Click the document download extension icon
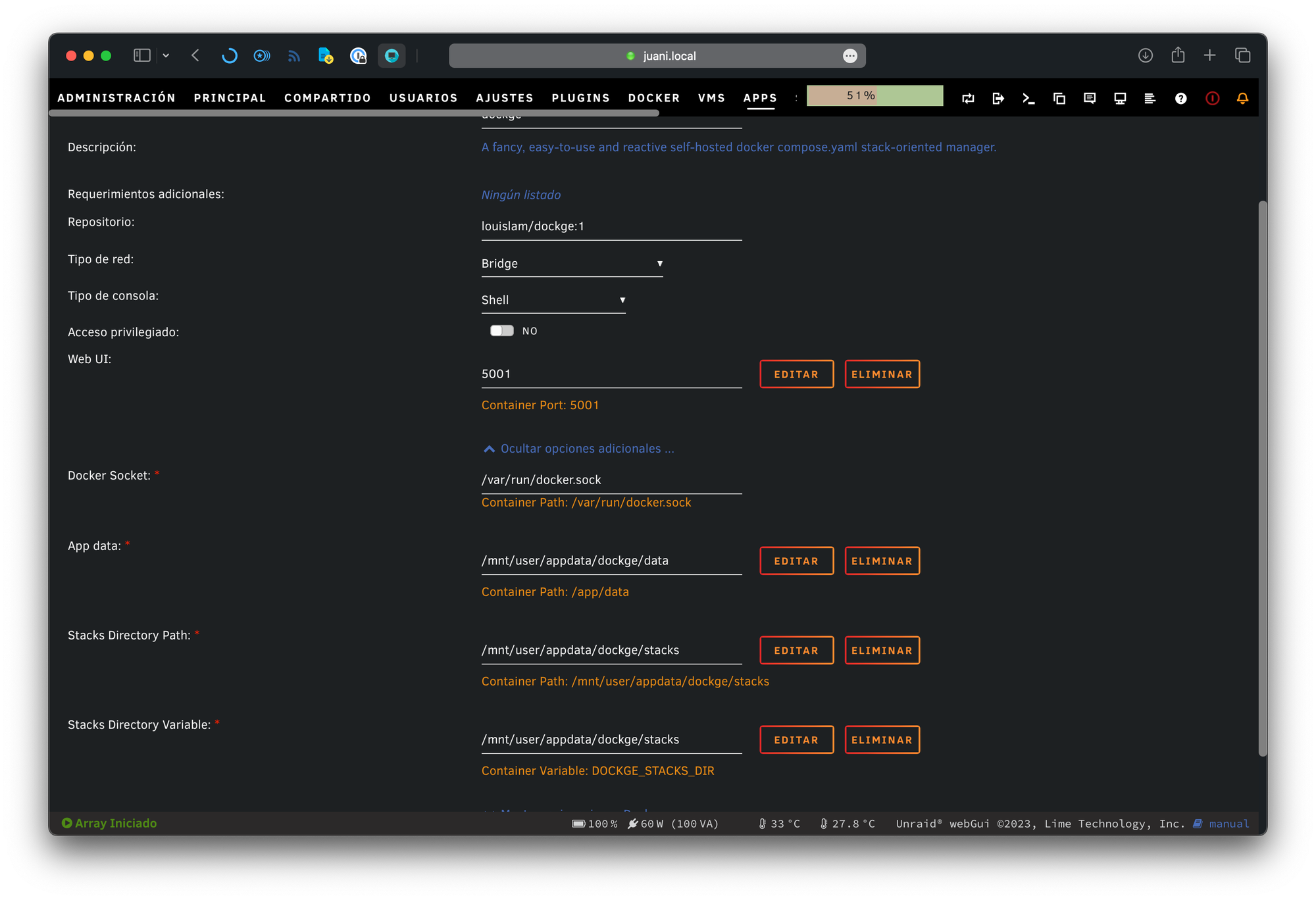Screen dimensions: 1316x900 click(326, 56)
